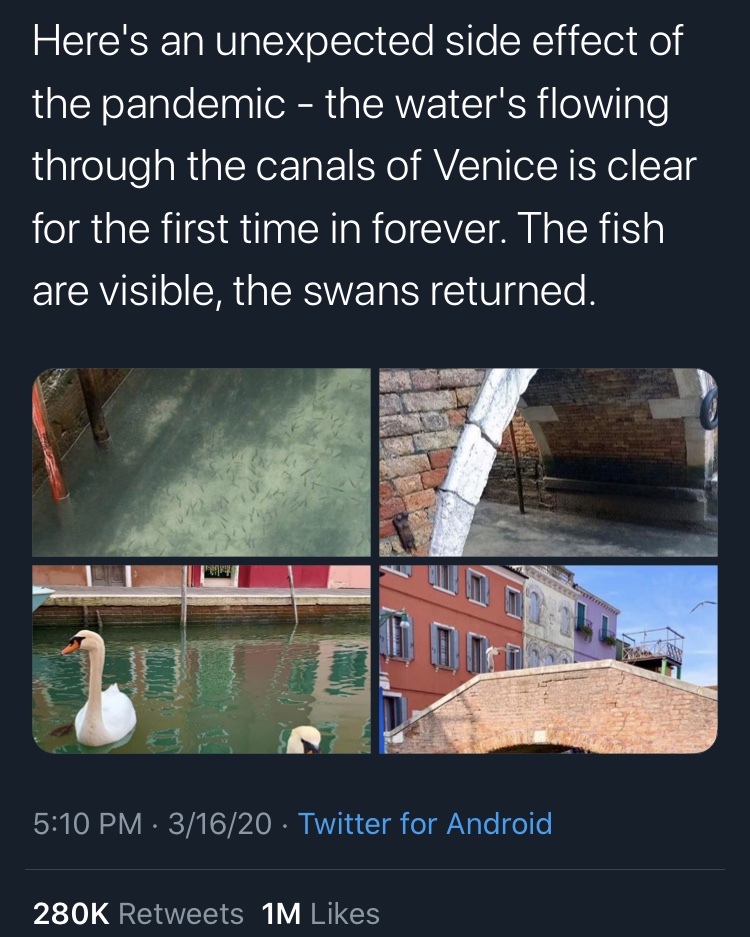Viewport: 750px width, 937px height.
Task: Open the fish in clear water photo
Action: [201, 462]
